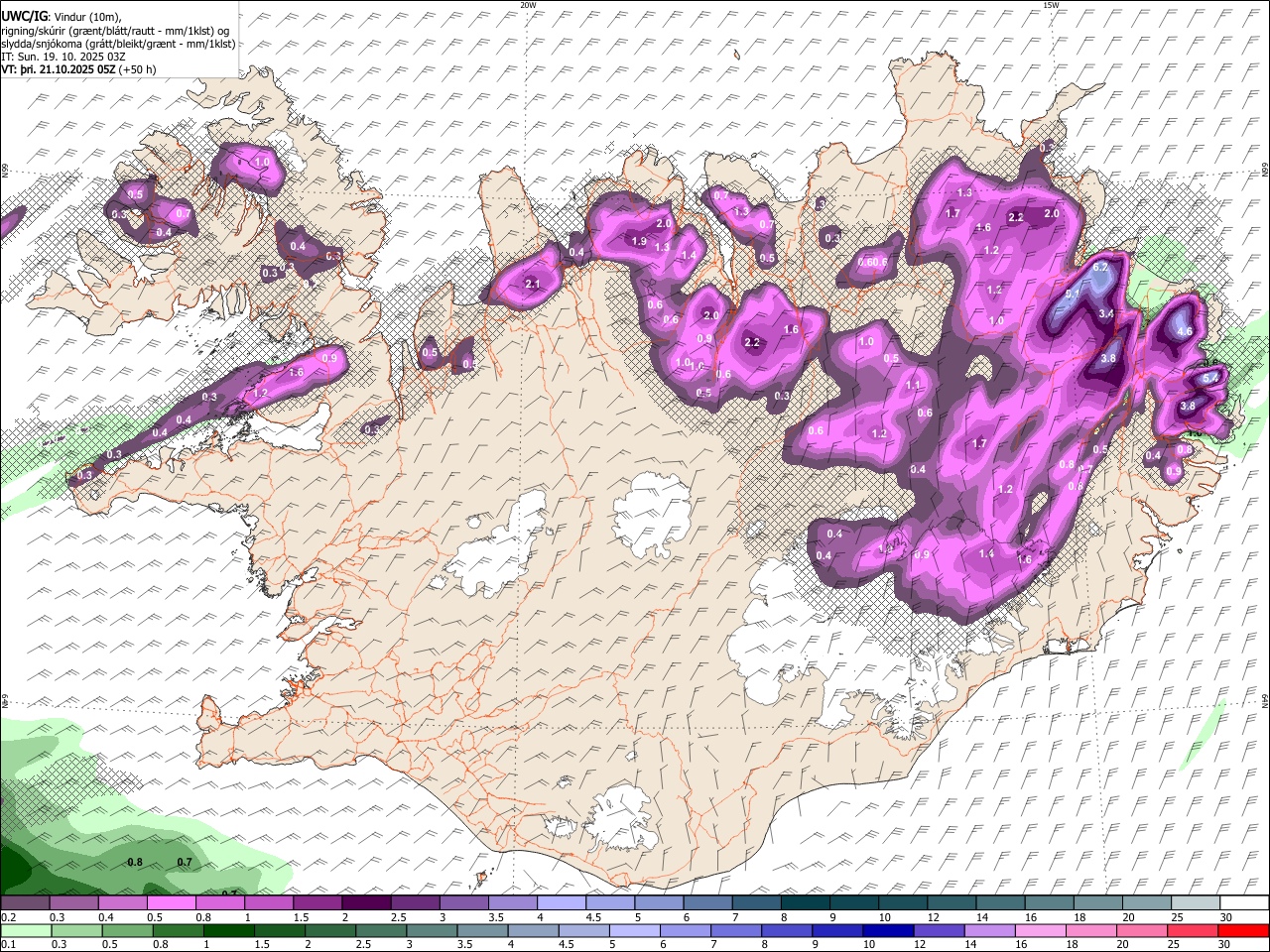Click the 5.4 snowfall value

point(1210,379)
